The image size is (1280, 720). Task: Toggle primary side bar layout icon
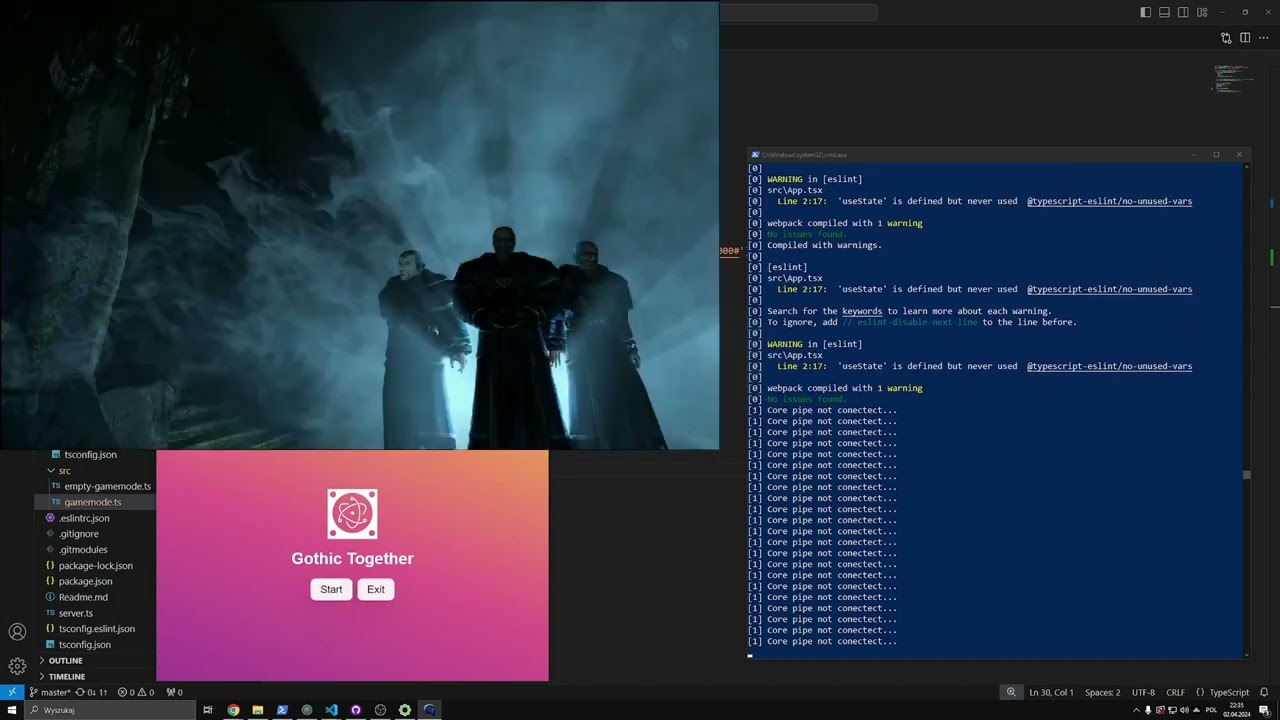click(1145, 12)
